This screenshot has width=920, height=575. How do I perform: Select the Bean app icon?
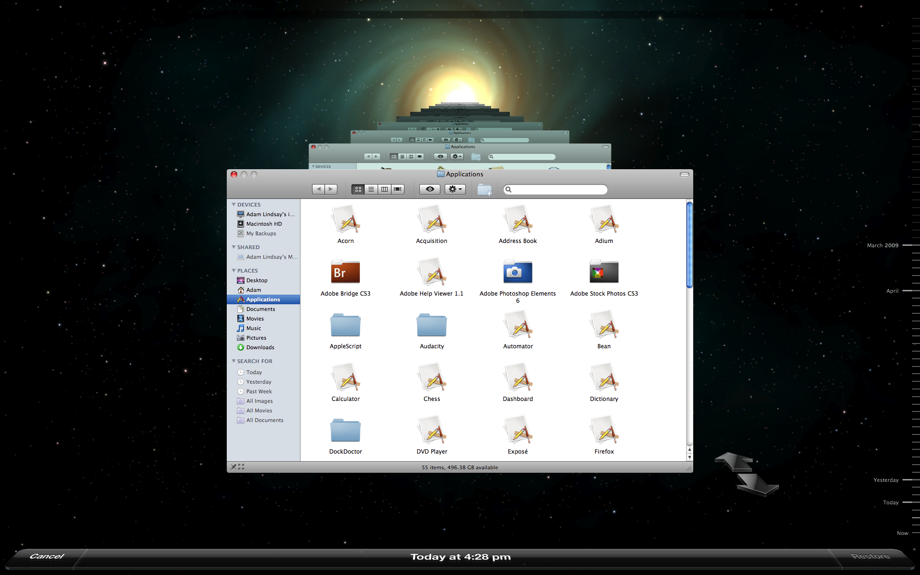(604, 325)
